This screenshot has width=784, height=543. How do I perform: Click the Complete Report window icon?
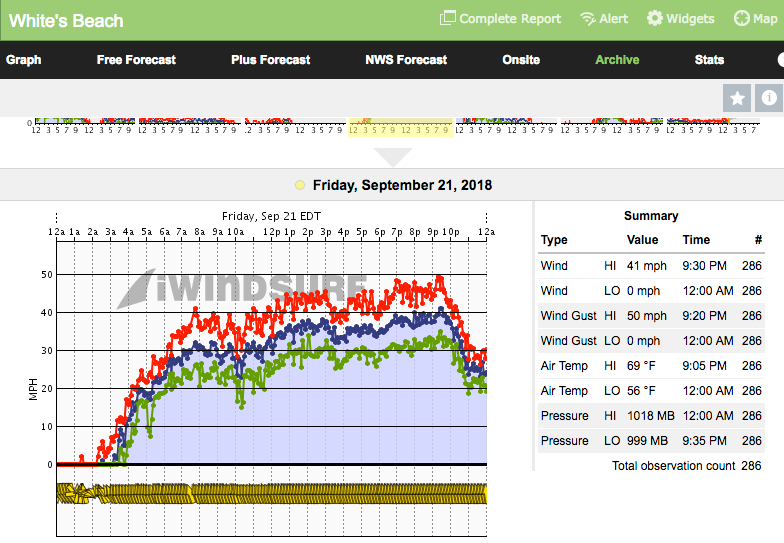(448, 18)
